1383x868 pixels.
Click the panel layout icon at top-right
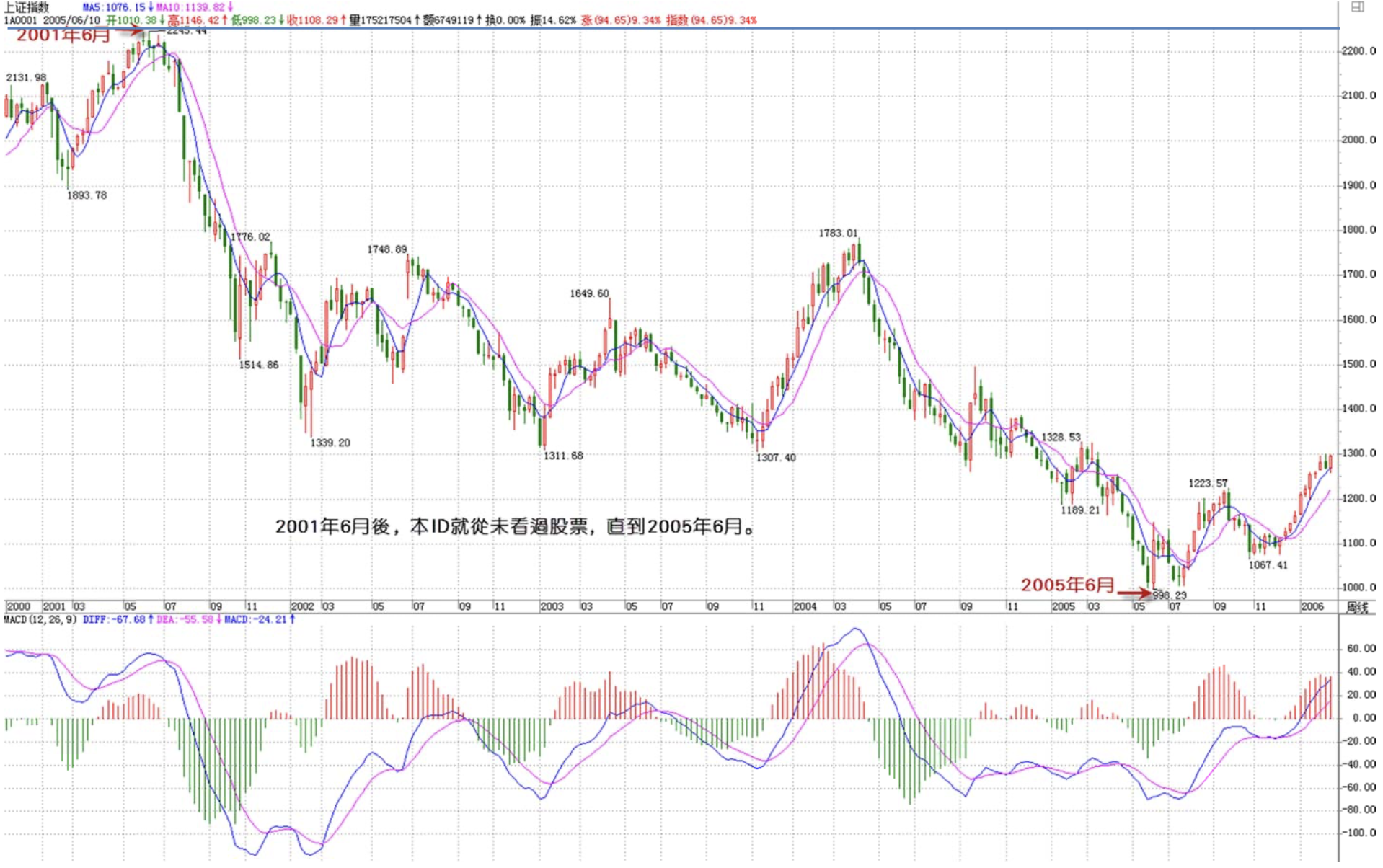(1357, 7)
